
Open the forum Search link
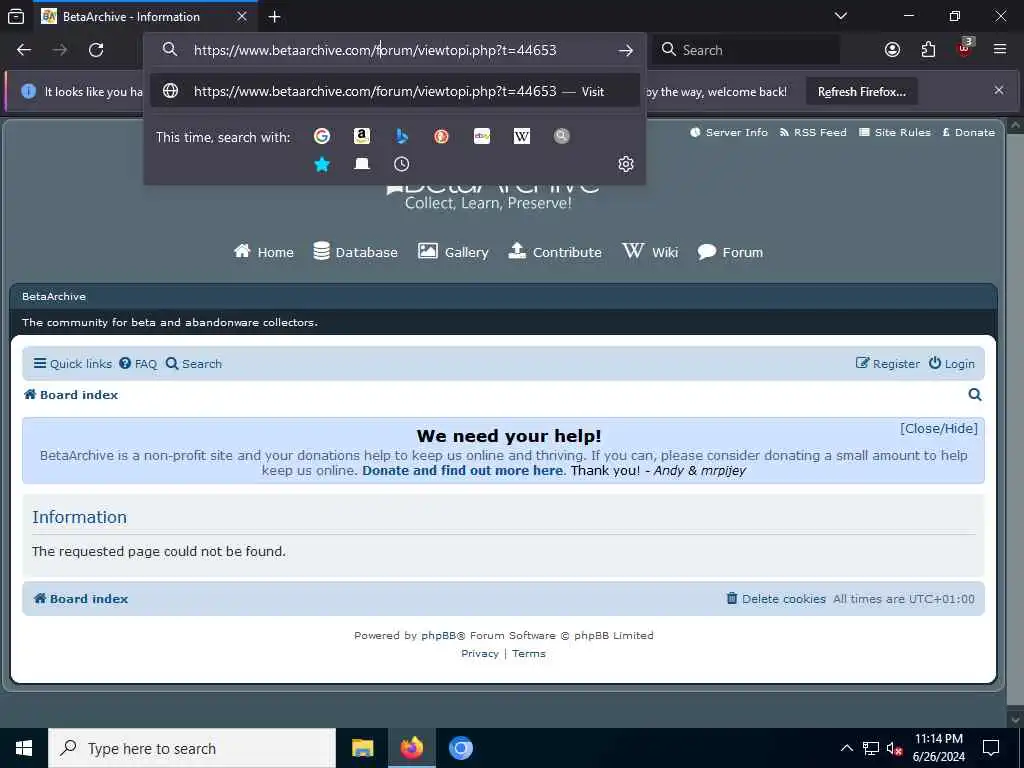(194, 364)
